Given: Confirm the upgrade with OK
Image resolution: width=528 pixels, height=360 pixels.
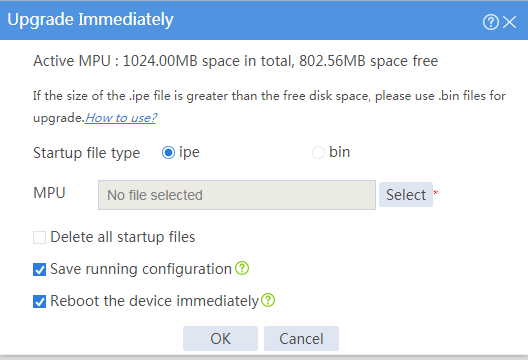Looking at the screenshot, I should 220,338.
